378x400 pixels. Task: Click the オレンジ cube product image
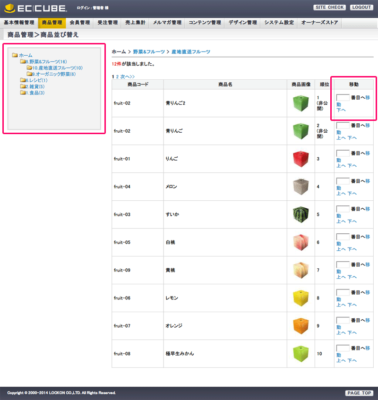click(x=301, y=326)
